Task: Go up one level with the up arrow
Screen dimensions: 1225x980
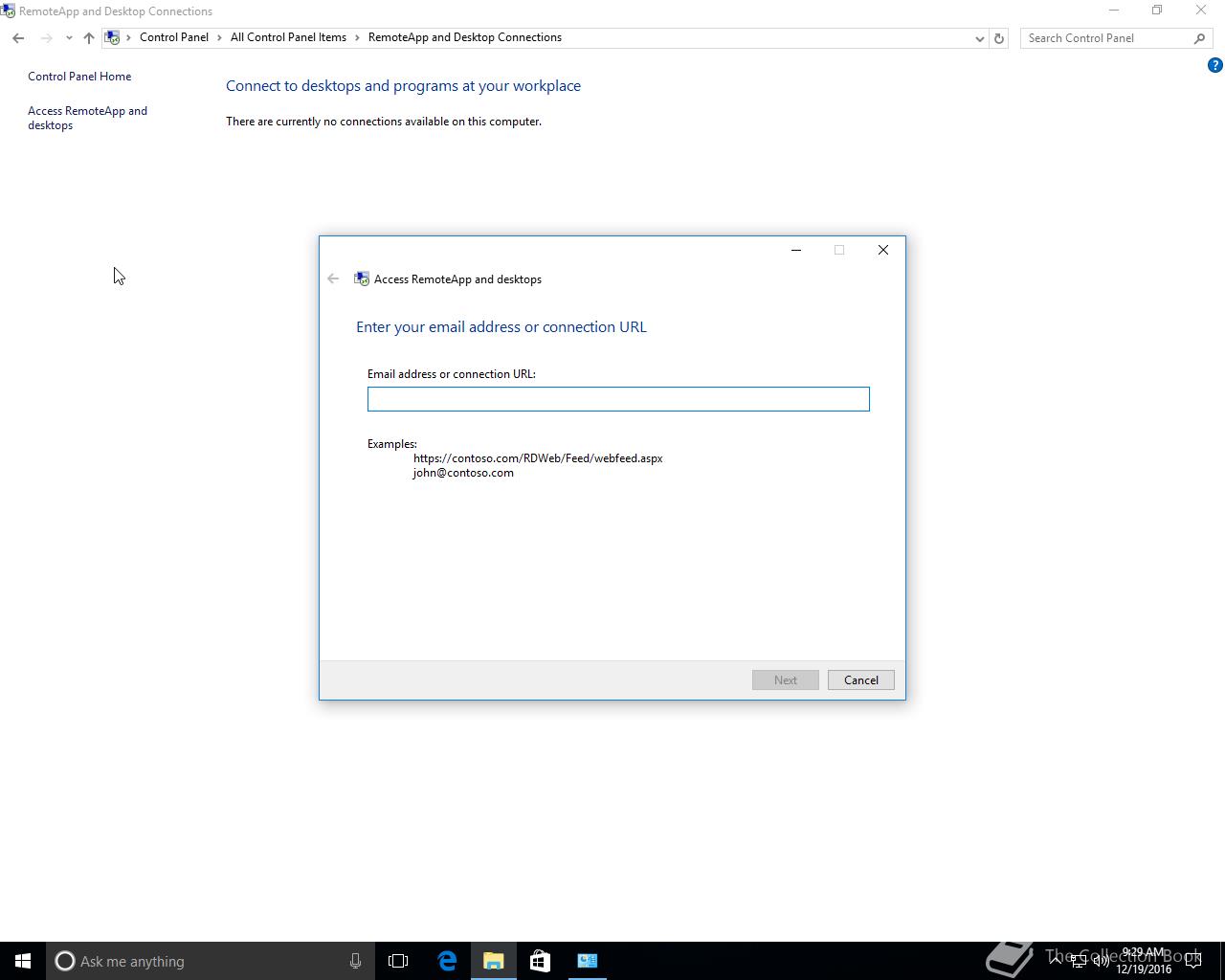Action: tap(89, 38)
